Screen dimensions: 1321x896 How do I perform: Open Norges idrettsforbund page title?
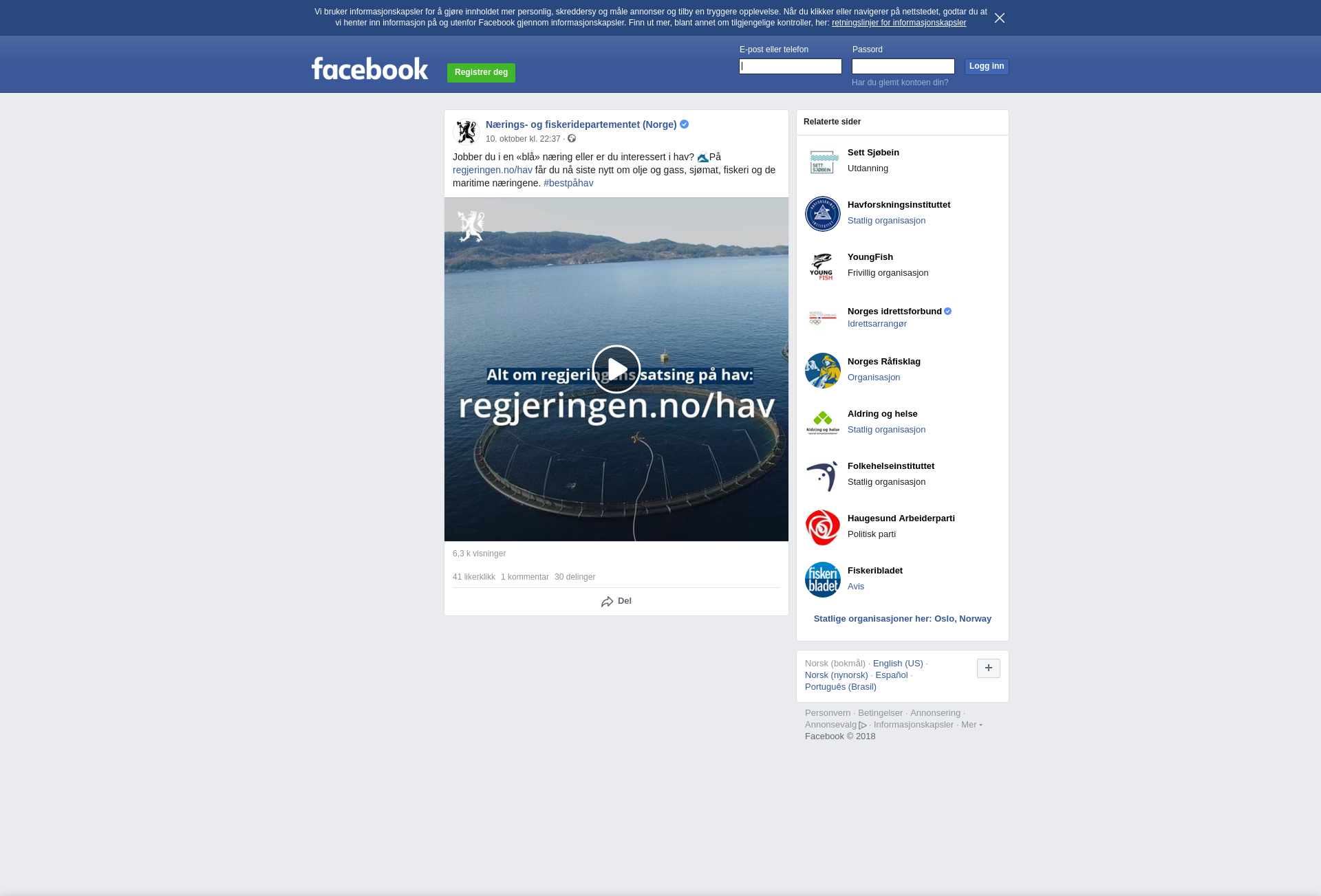tap(894, 312)
